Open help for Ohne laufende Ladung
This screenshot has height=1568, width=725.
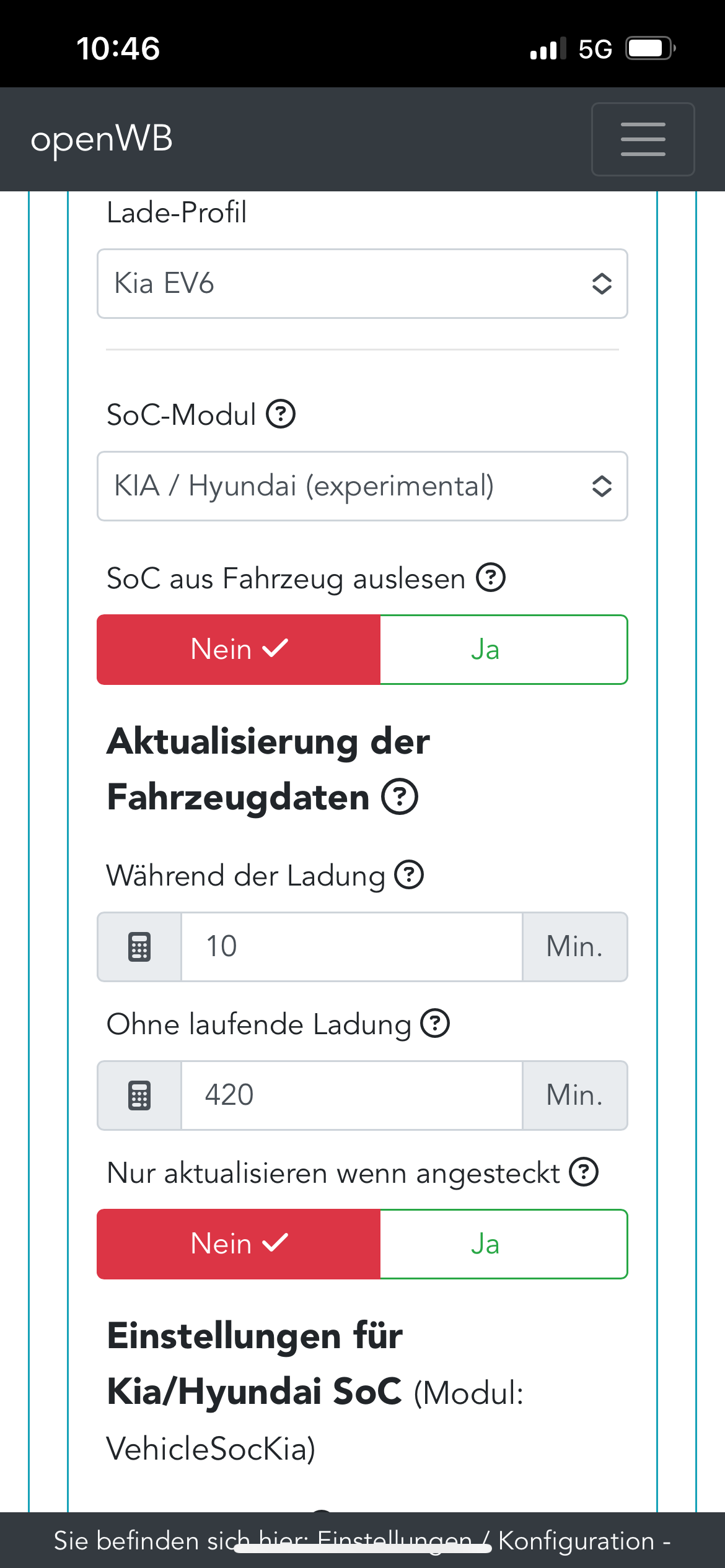435,1024
